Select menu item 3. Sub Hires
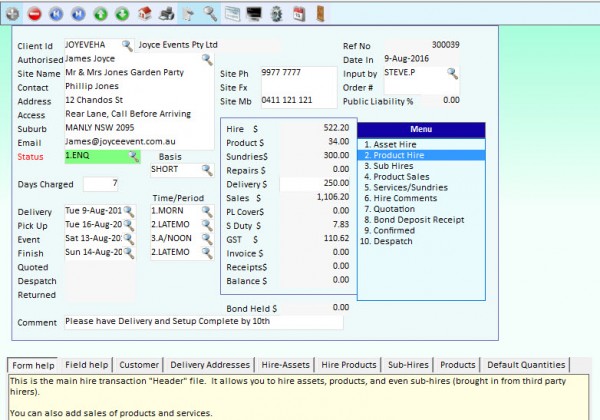600x420 pixels. (x=421, y=166)
